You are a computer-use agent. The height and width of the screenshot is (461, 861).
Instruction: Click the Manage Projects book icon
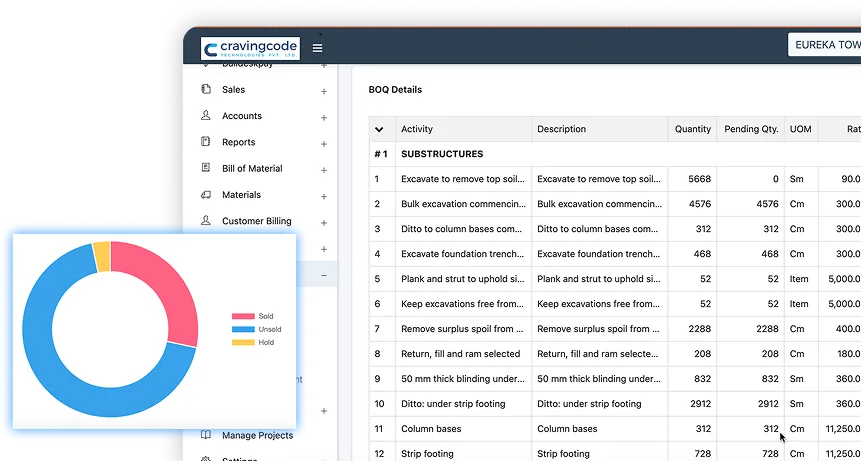pyautogui.click(x=206, y=435)
